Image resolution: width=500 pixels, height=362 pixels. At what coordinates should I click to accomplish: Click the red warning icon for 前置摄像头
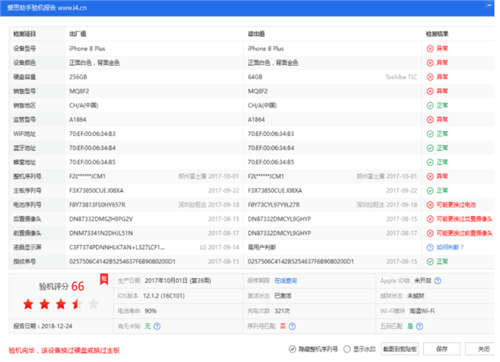pos(430,233)
